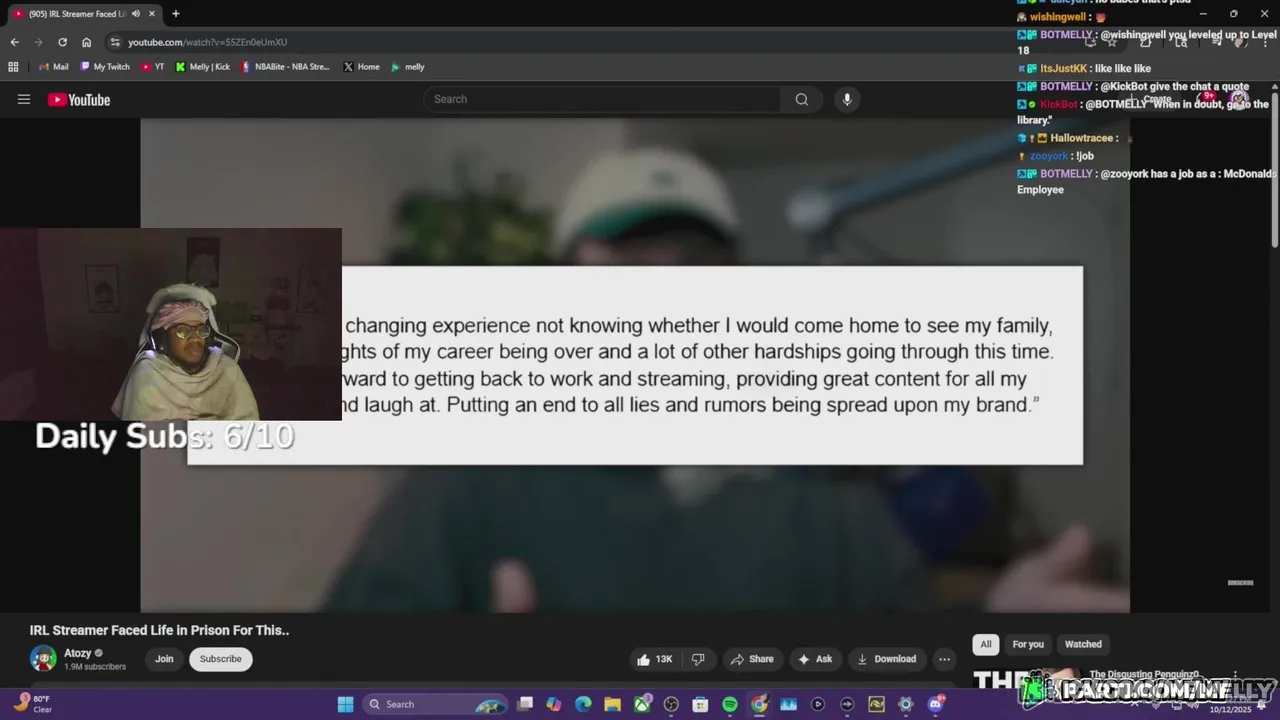1280x720 pixels.
Task: Open the Windows Start menu
Action: tap(345, 704)
